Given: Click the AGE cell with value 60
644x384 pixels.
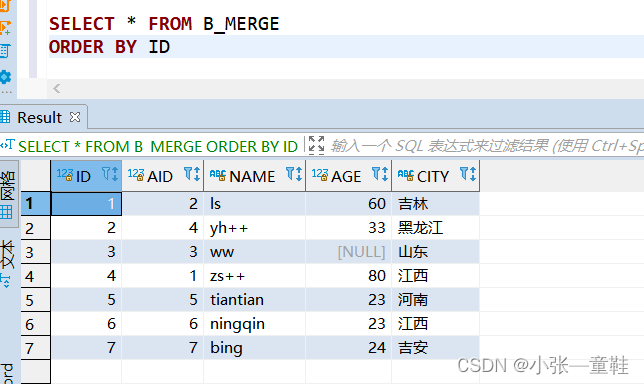Looking at the screenshot, I should 349,204.
